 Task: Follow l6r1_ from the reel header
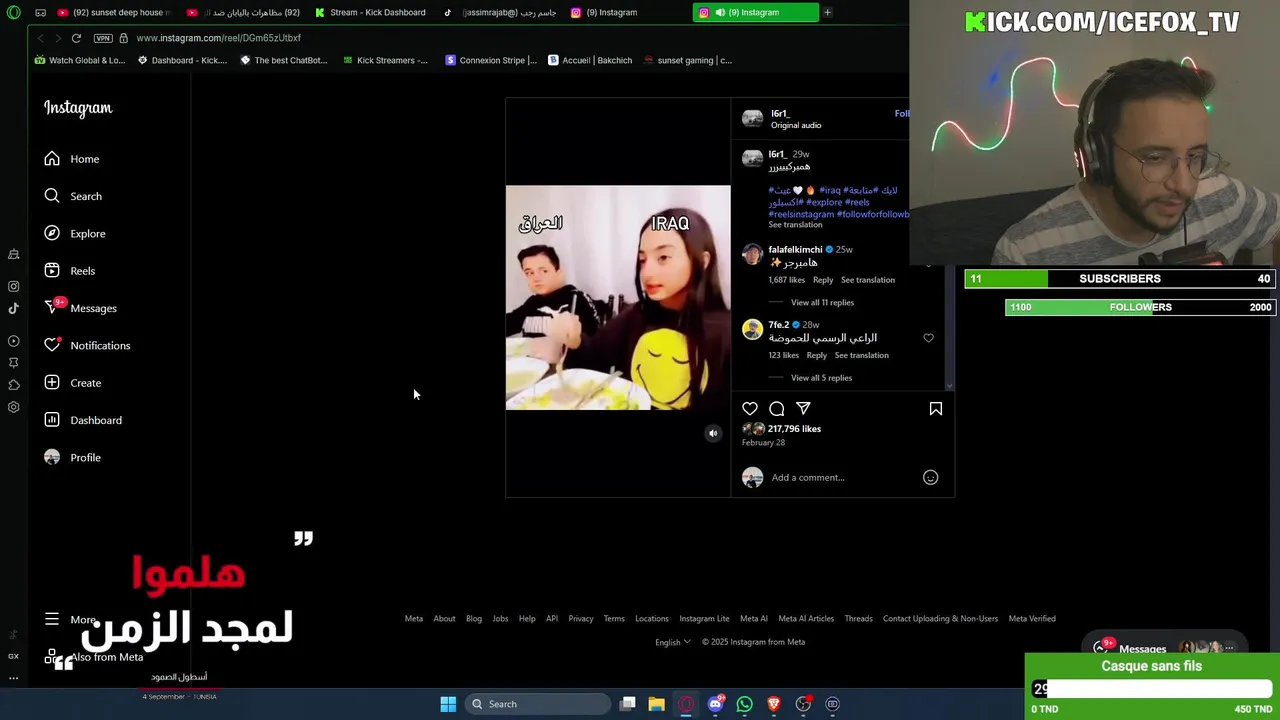click(901, 114)
